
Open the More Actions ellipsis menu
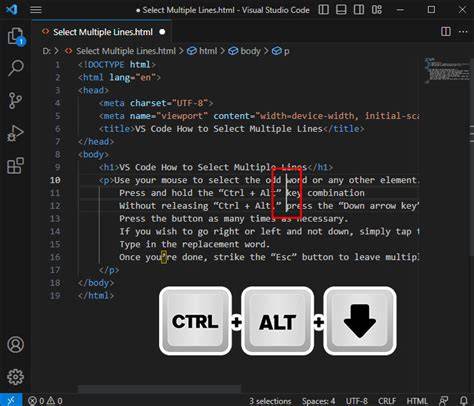(x=463, y=32)
